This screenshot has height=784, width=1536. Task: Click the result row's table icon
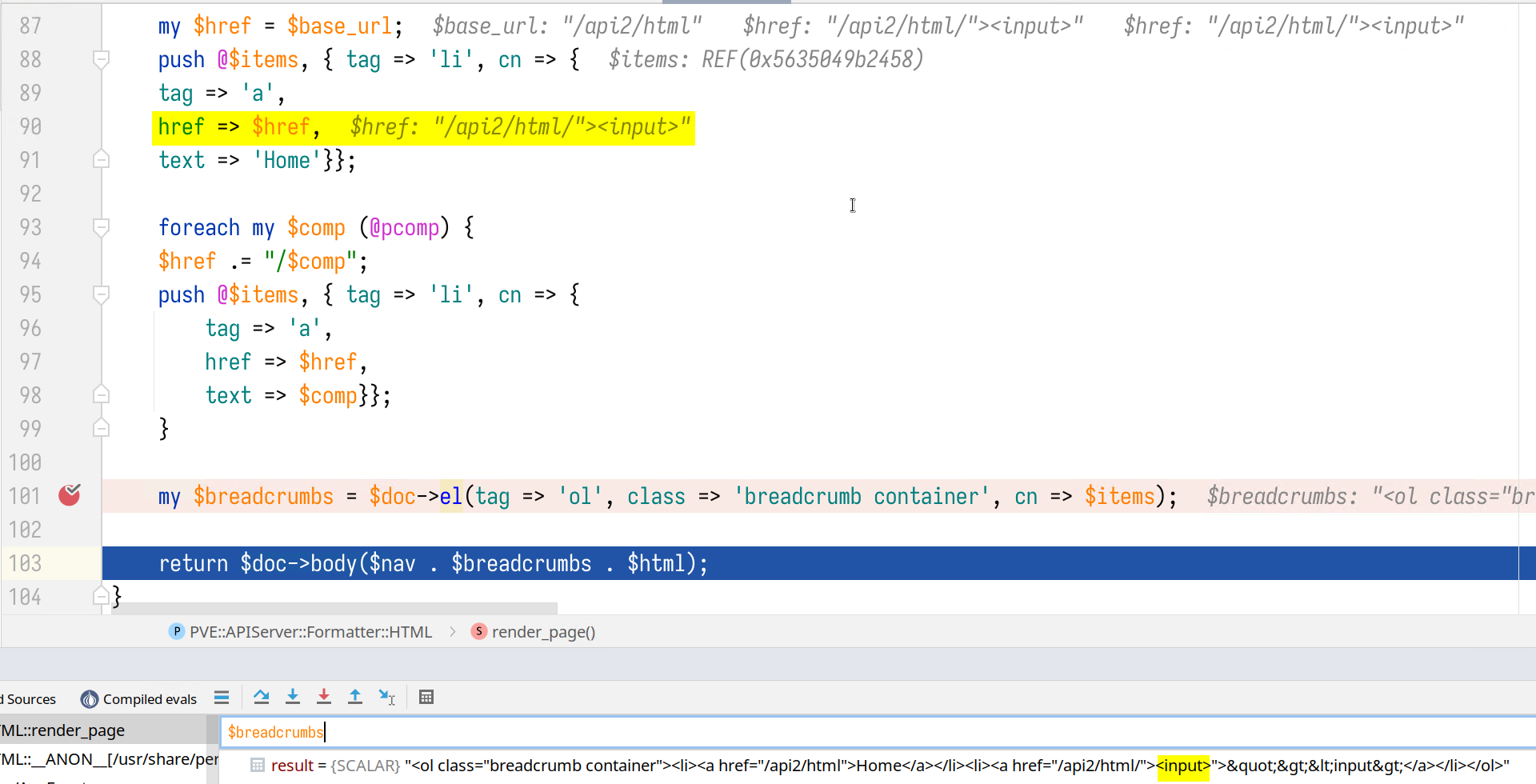258,766
